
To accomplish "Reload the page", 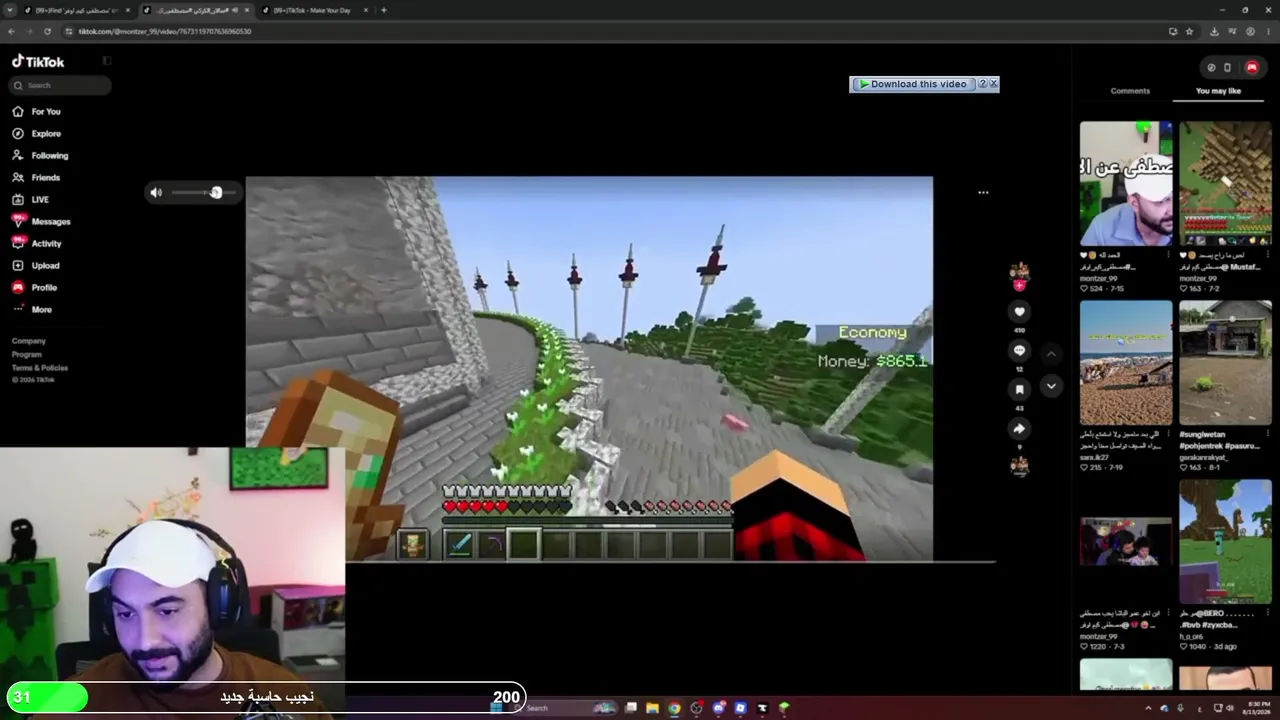I will pos(47,31).
